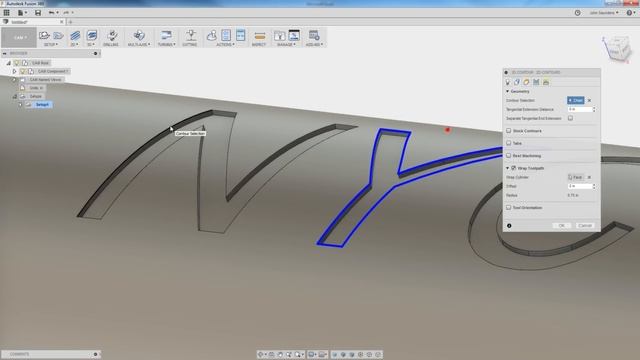The width and height of the screenshot is (640, 360).
Task: Click the New Folder icon in the Setup group
Action: [58, 36]
